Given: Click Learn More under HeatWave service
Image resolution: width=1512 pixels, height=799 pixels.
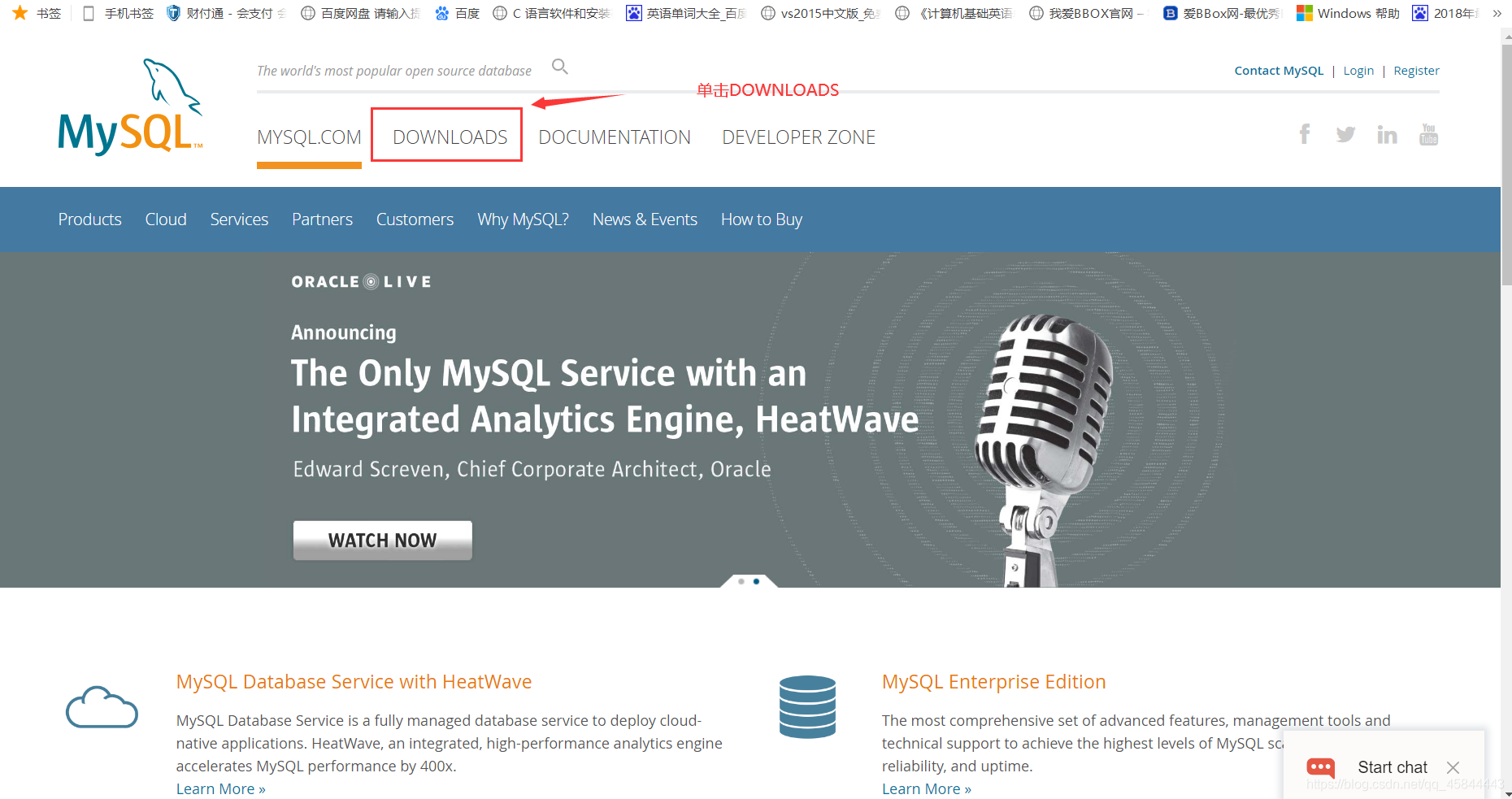Looking at the screenshot, I should (220, 789).
